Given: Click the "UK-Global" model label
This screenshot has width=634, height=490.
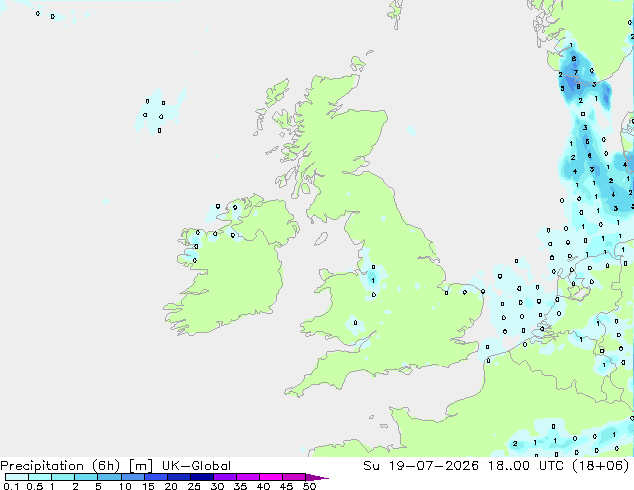Looking at the screenshot, I should click(196, 466).
